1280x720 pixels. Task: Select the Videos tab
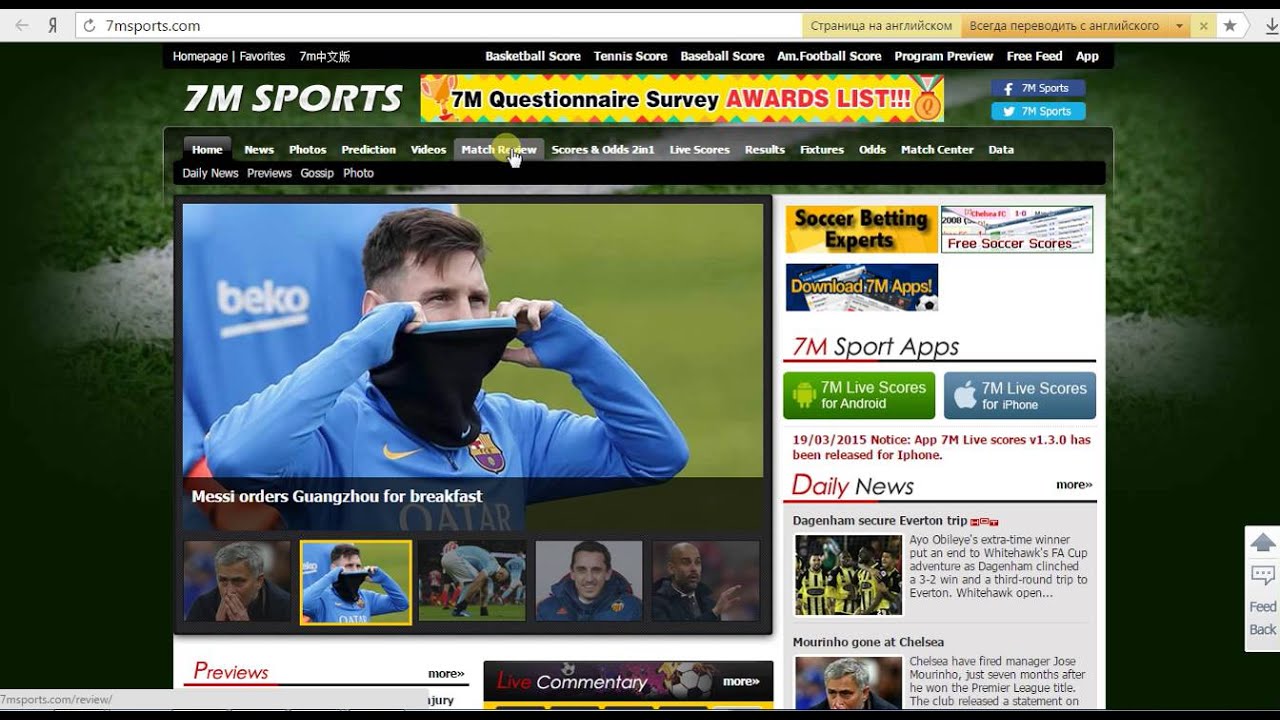pyautogui.click(x=428, y=149)
